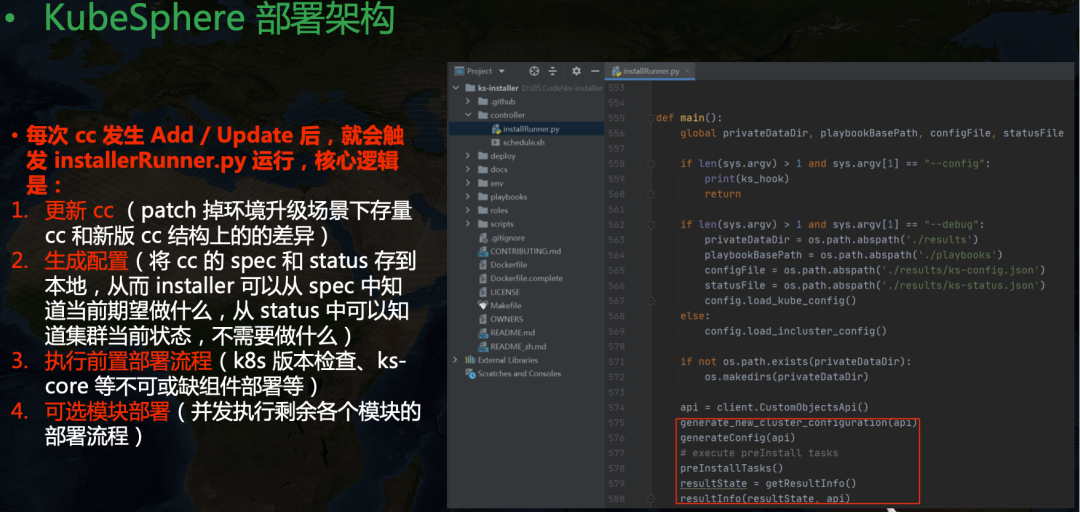Open Project panel settings gear
This screenshot has height=512, width=1080.
click(x=577, y=71)
